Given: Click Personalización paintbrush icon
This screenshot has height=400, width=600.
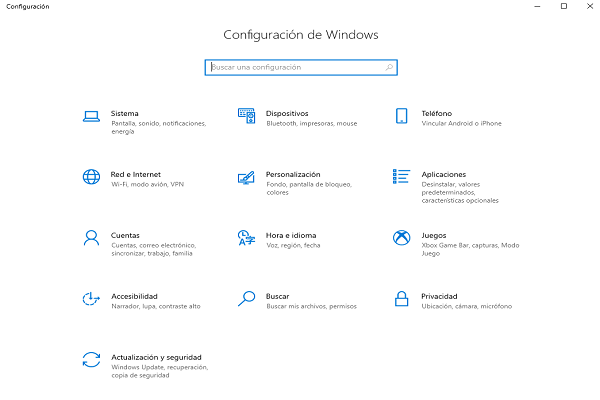Looking at the screenshot, I should (x=246, y=177).
